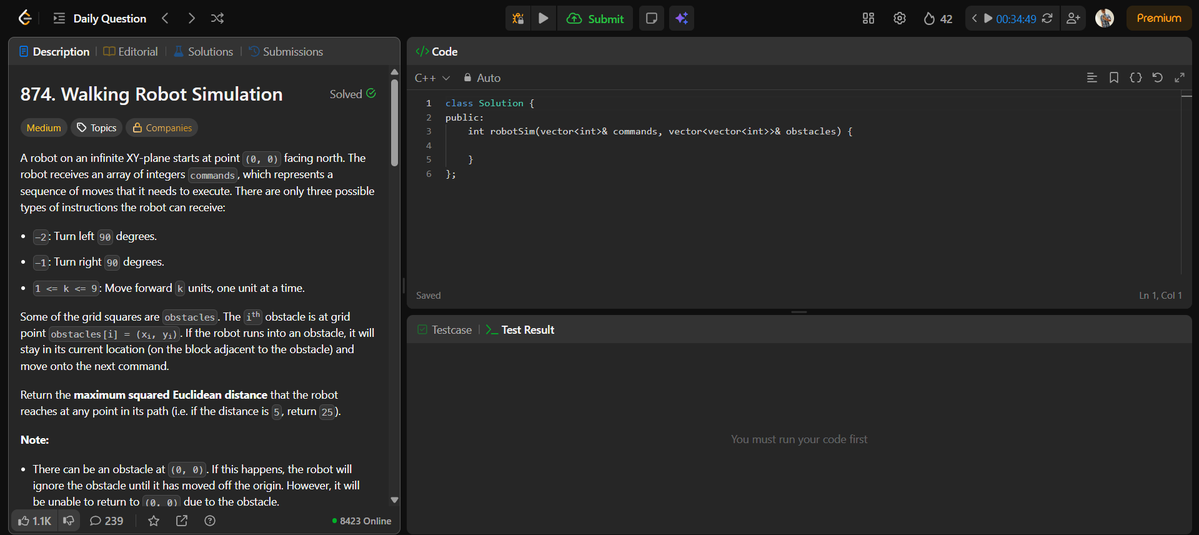The image size is (1199, 535).
Task: Click the curly braces icon
Action: [1136, 77]
